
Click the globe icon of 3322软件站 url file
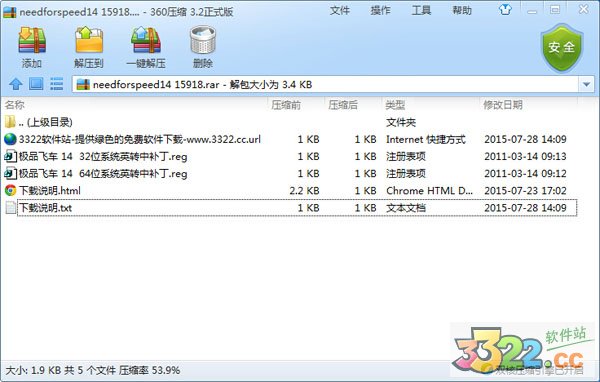click(10, 139)
